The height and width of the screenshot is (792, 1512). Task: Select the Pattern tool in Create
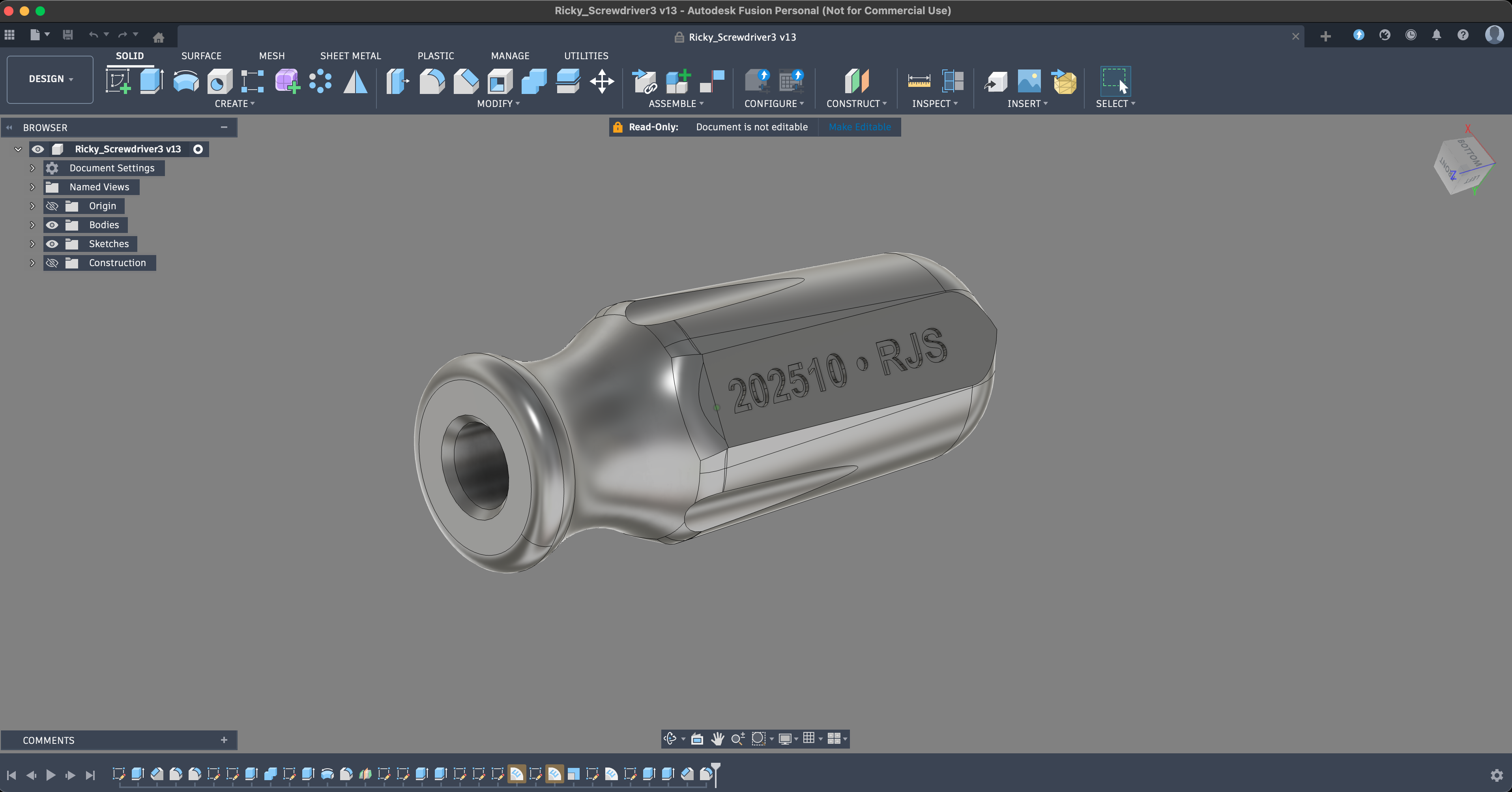point(320,81)
